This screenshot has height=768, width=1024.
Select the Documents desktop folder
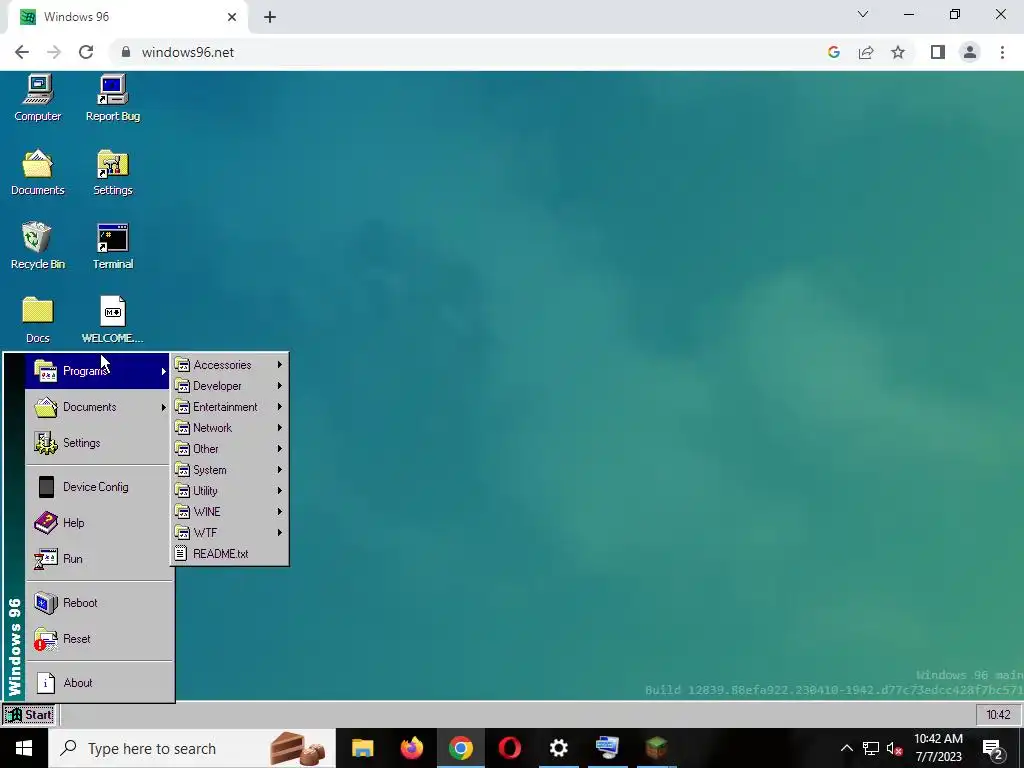38,172
